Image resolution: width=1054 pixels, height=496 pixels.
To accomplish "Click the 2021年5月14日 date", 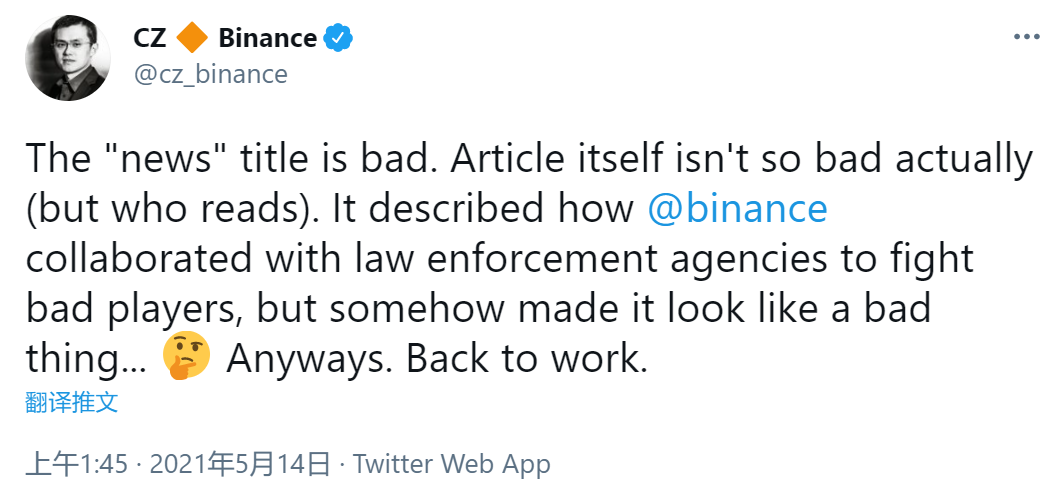I will point(239,464).
